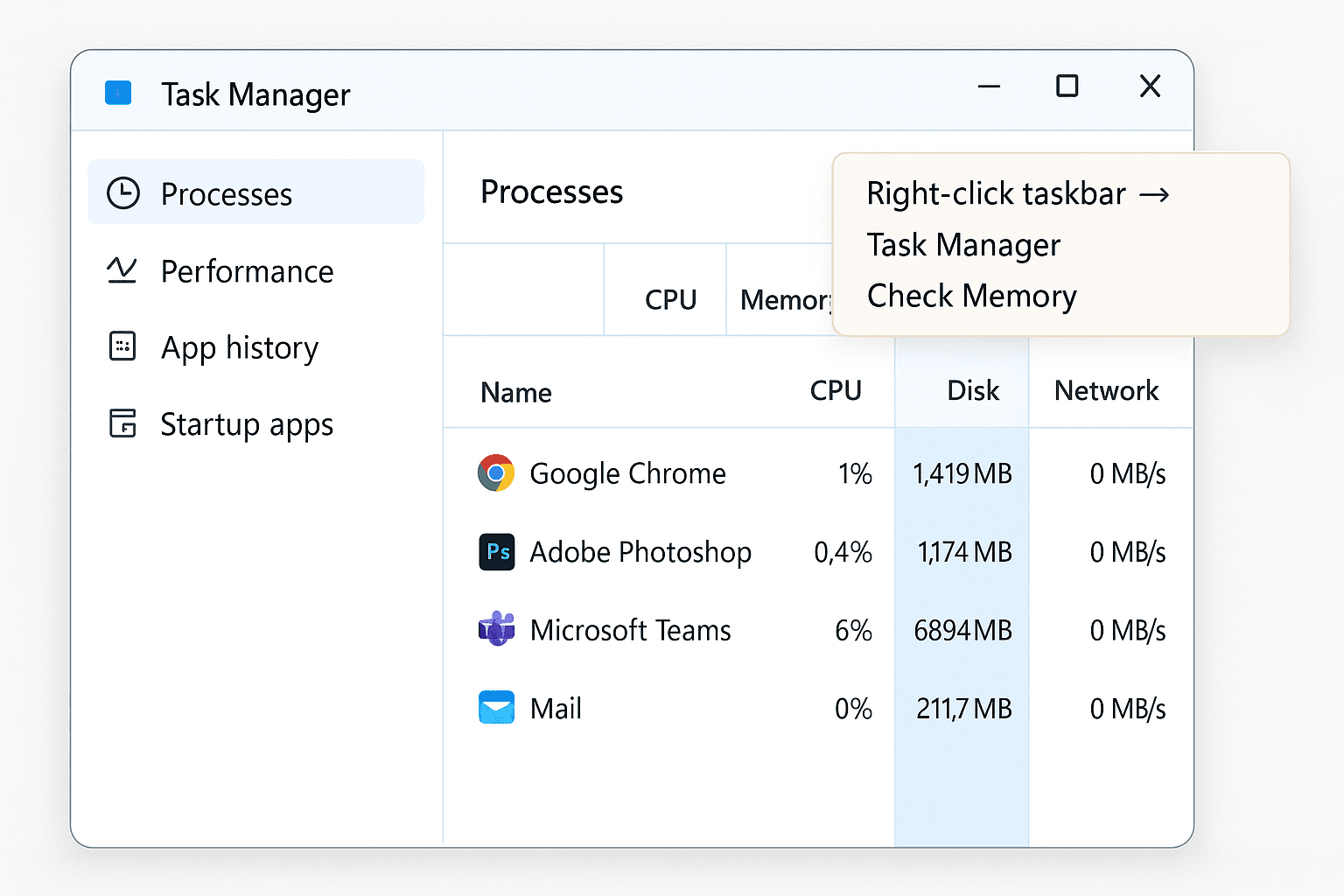Select the Microsoft Teams process name
This screenshot has height=896, width=1344.
pyautogui.click(x=631, y=630)
